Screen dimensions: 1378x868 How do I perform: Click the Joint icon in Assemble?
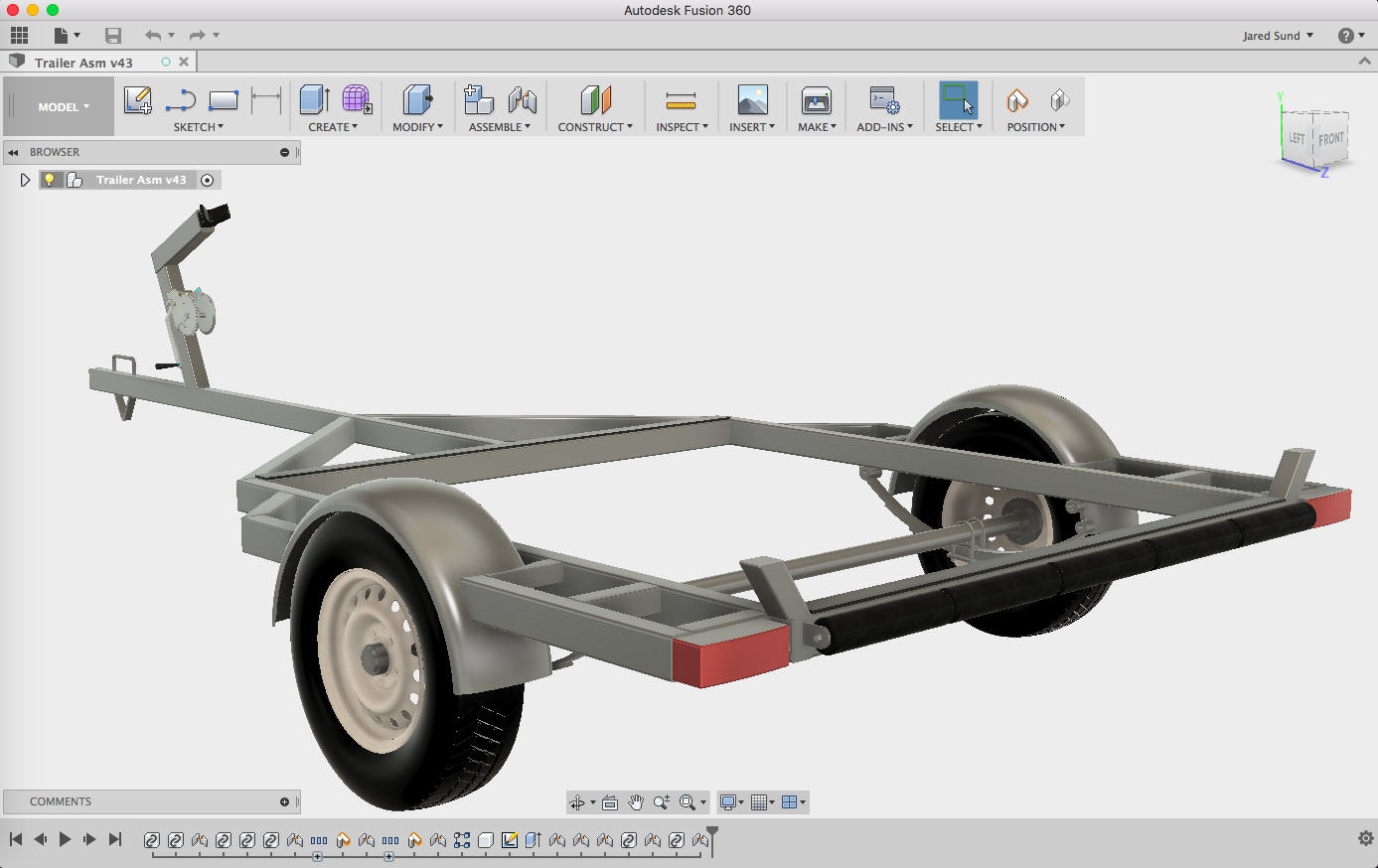pos(522,100)
